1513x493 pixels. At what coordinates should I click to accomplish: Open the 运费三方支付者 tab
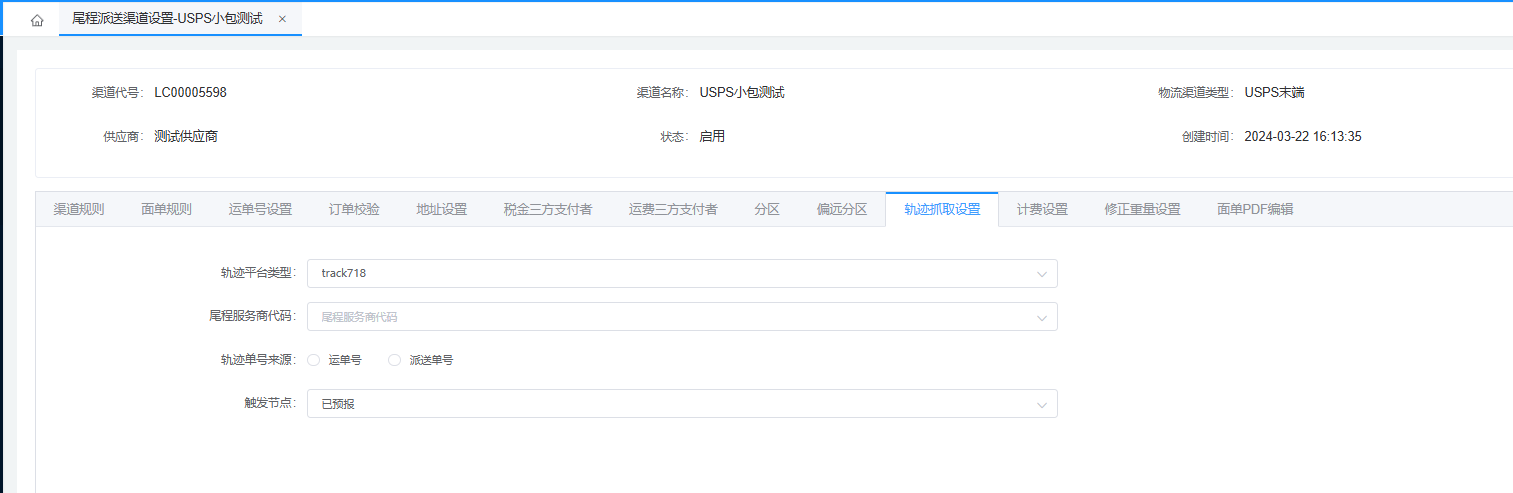pyautogui.click(x=673, y=209)
